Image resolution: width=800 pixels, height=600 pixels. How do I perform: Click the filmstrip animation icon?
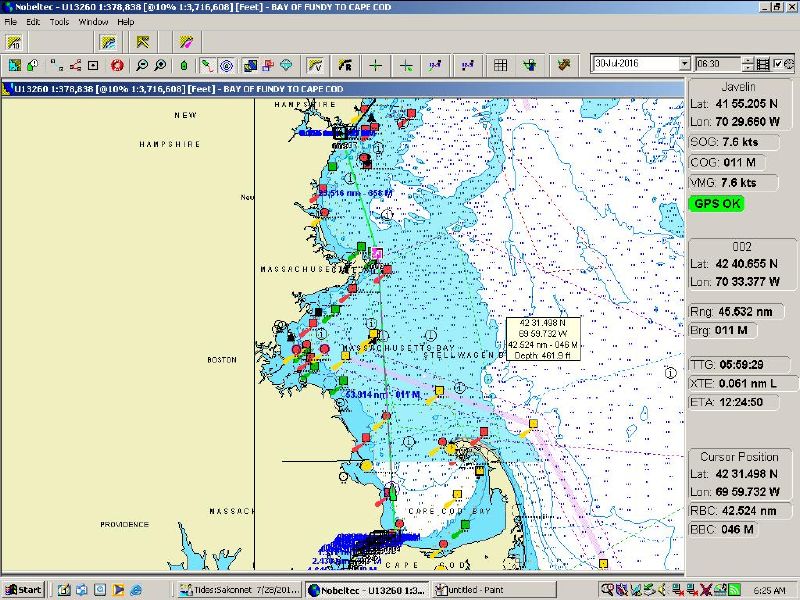[x=763, y=64]
